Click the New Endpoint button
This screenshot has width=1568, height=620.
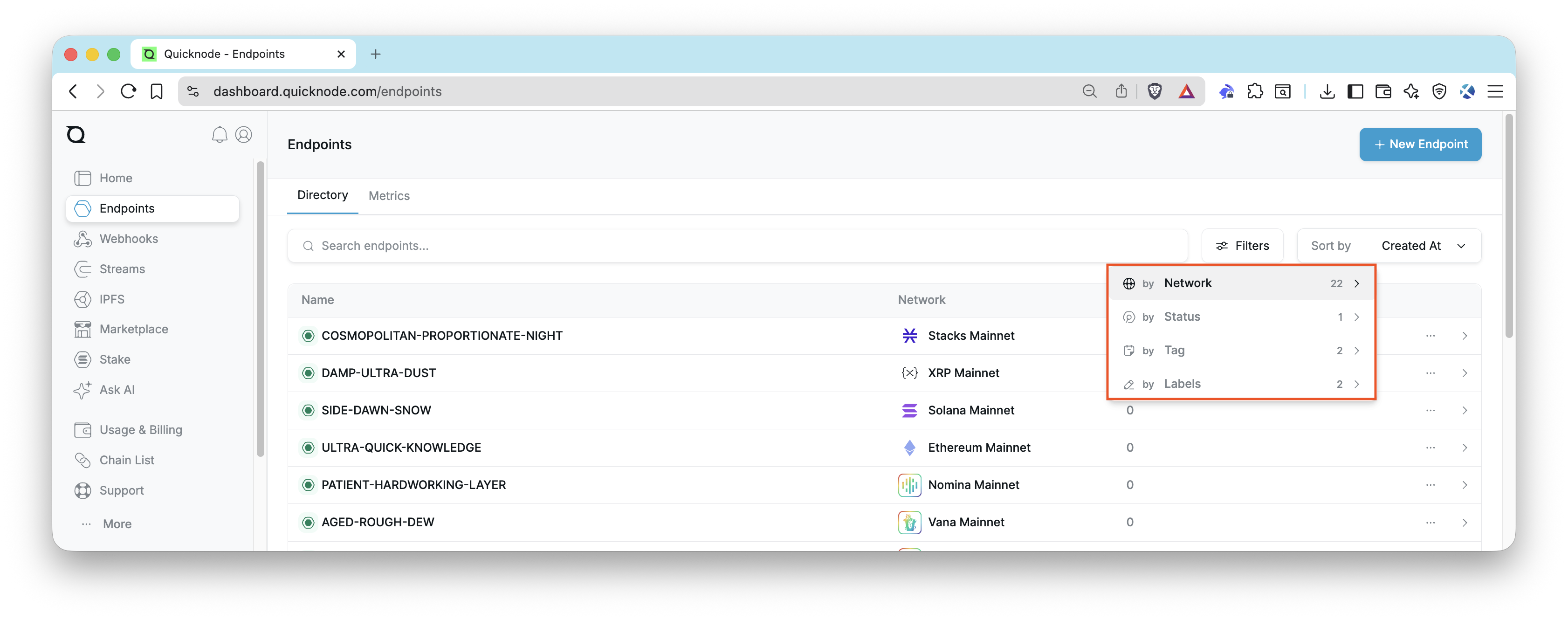[1420, 145]
